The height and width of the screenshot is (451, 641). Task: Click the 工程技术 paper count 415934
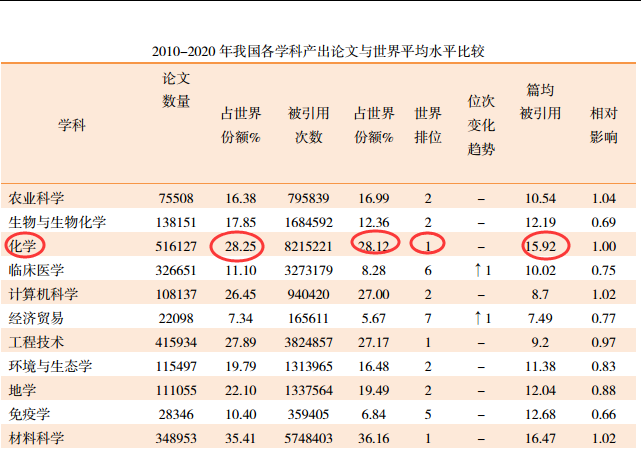click(175, 342)
